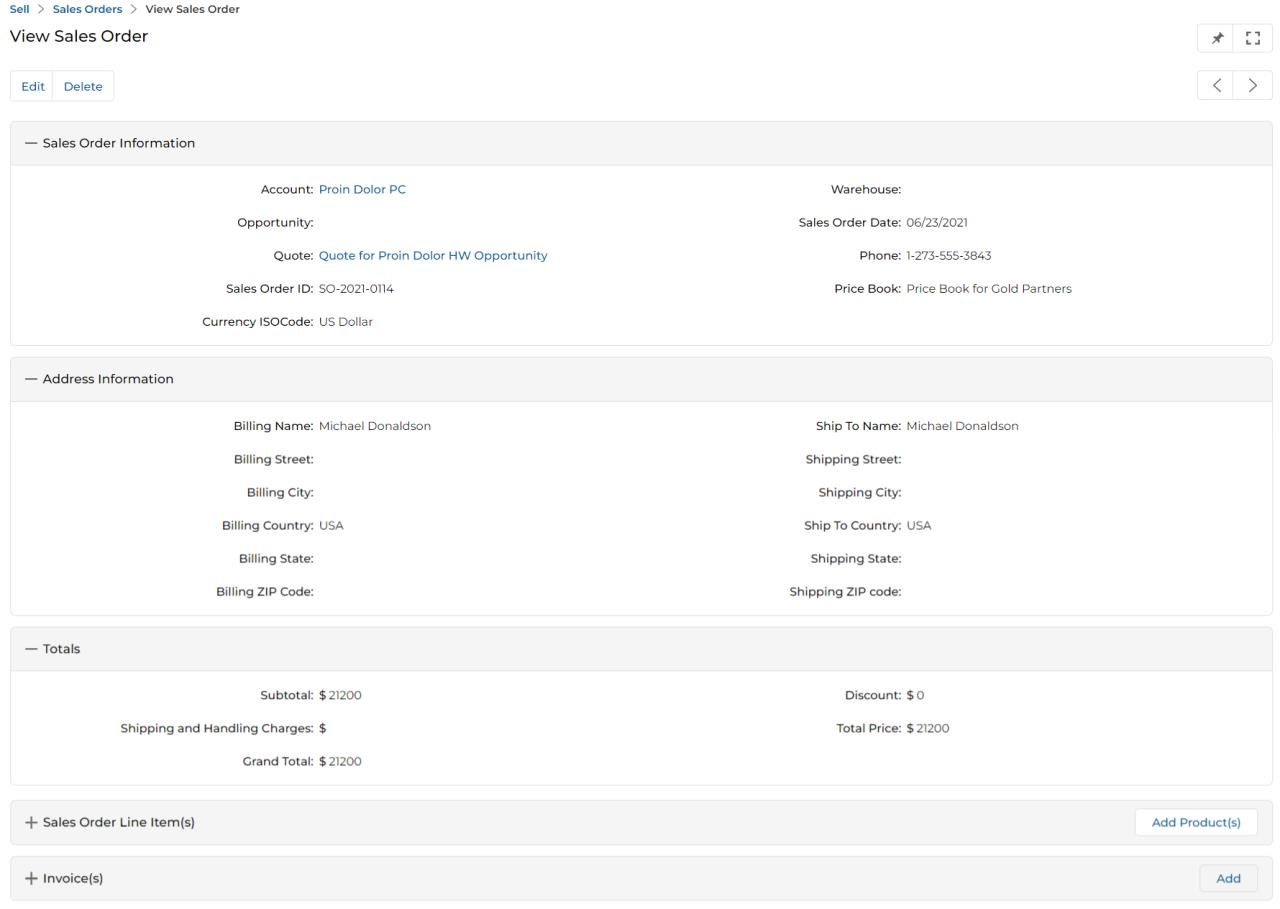Image resolution: width=1280 pixels, height=909 pixels.
Task: Click the View Sales Order page heading
Action: pyautogui.click(x=79, y=36)
